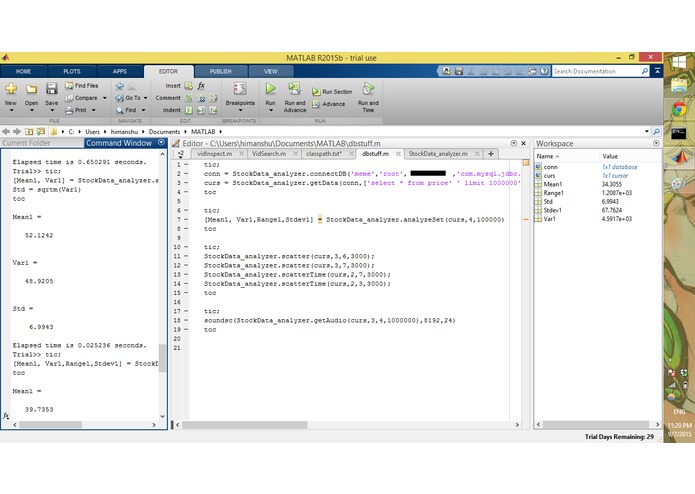Screen dimensions: 695x494
Task: Click the quick access save icon in the top-right toolbar
Action: (x=459, y=71)
